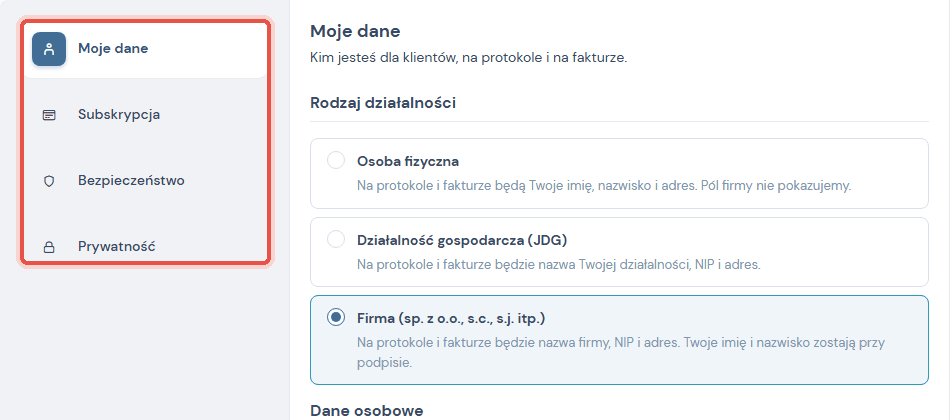
Task: Select the Firma (sp. z o.o.) radio button
Action: coord(336,318)
